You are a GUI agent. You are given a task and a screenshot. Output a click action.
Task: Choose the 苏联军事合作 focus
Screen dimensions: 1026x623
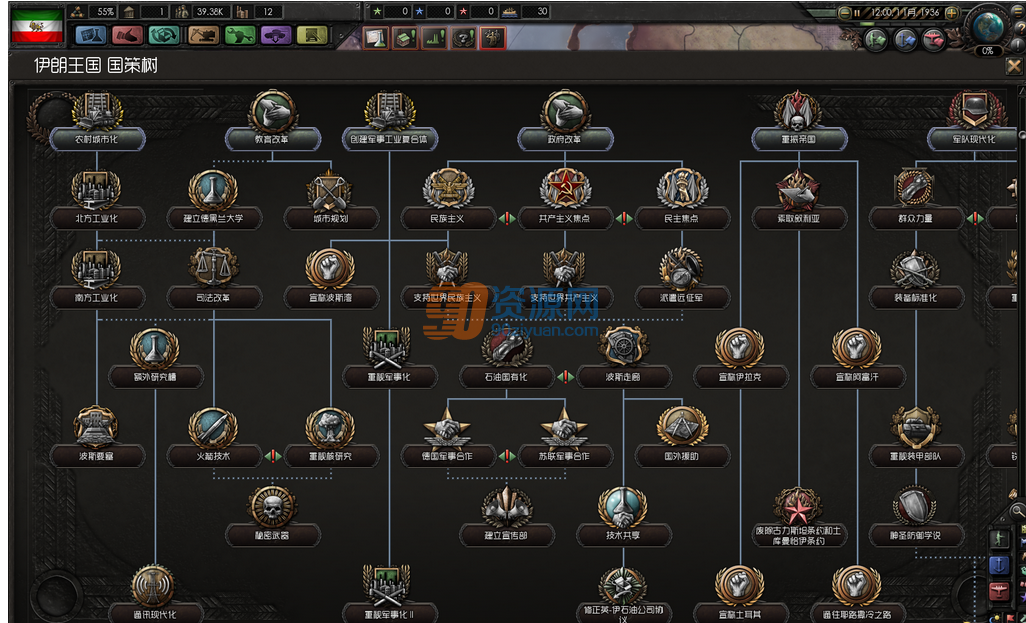pyautogui.click(x=565, y=438)
